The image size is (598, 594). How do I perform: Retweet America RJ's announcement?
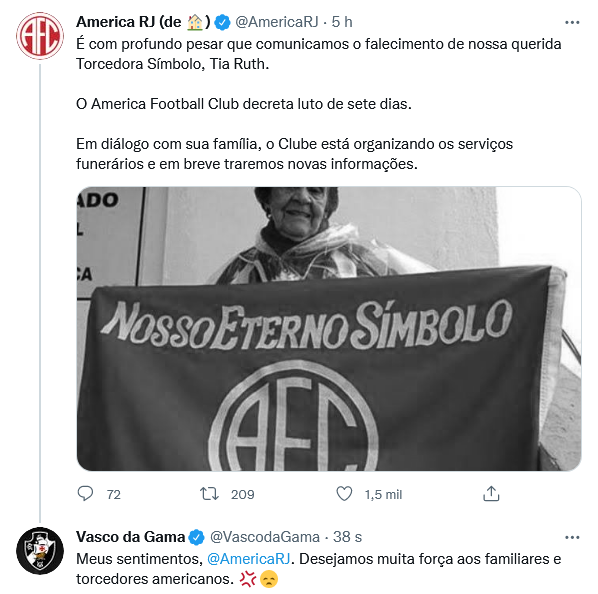209,494
